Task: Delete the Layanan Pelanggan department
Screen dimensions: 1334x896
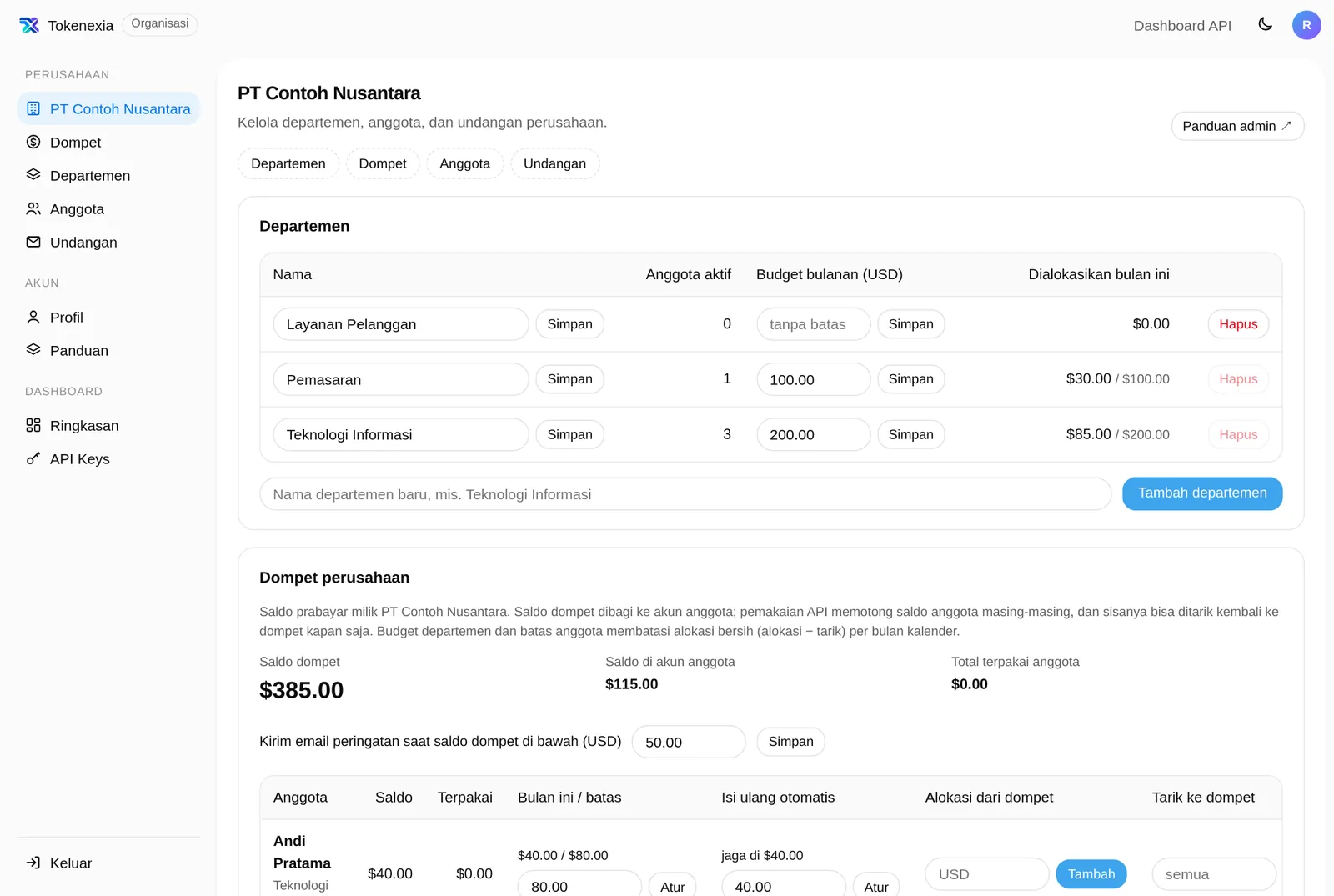Action: [x=1238, y=324]
